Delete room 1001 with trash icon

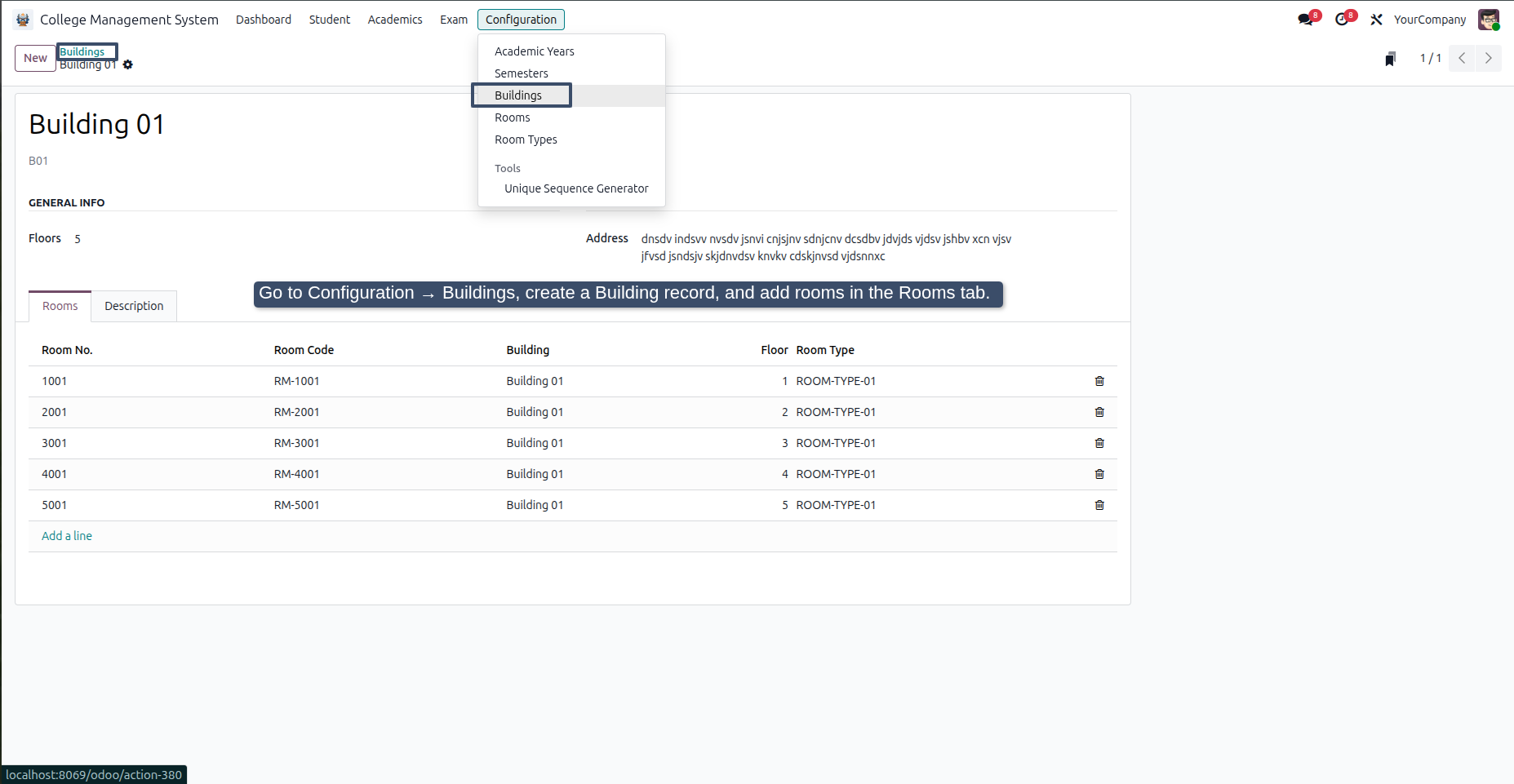point(1099,381)
